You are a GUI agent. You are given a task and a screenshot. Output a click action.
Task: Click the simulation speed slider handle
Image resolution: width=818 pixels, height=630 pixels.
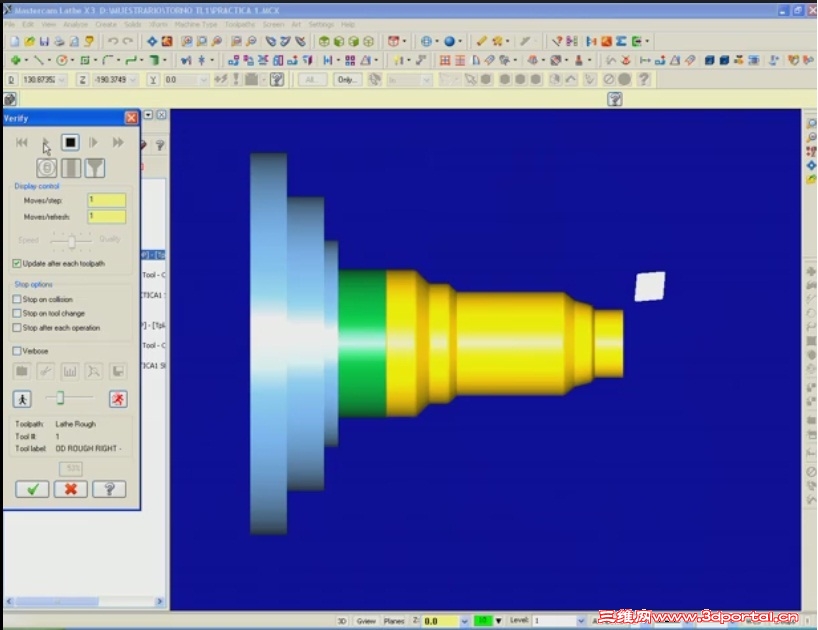point(60,398)
